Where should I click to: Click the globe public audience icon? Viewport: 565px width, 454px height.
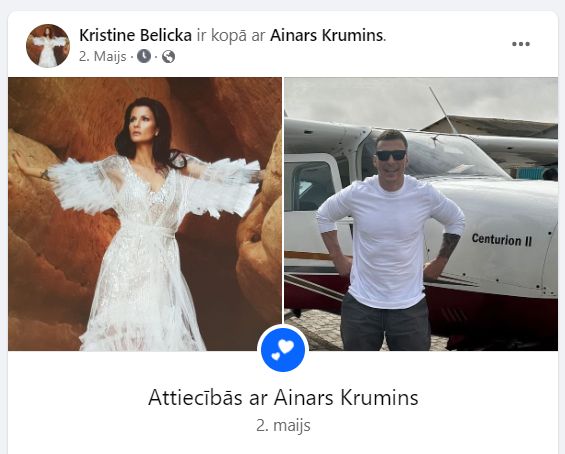coord(168,57)
